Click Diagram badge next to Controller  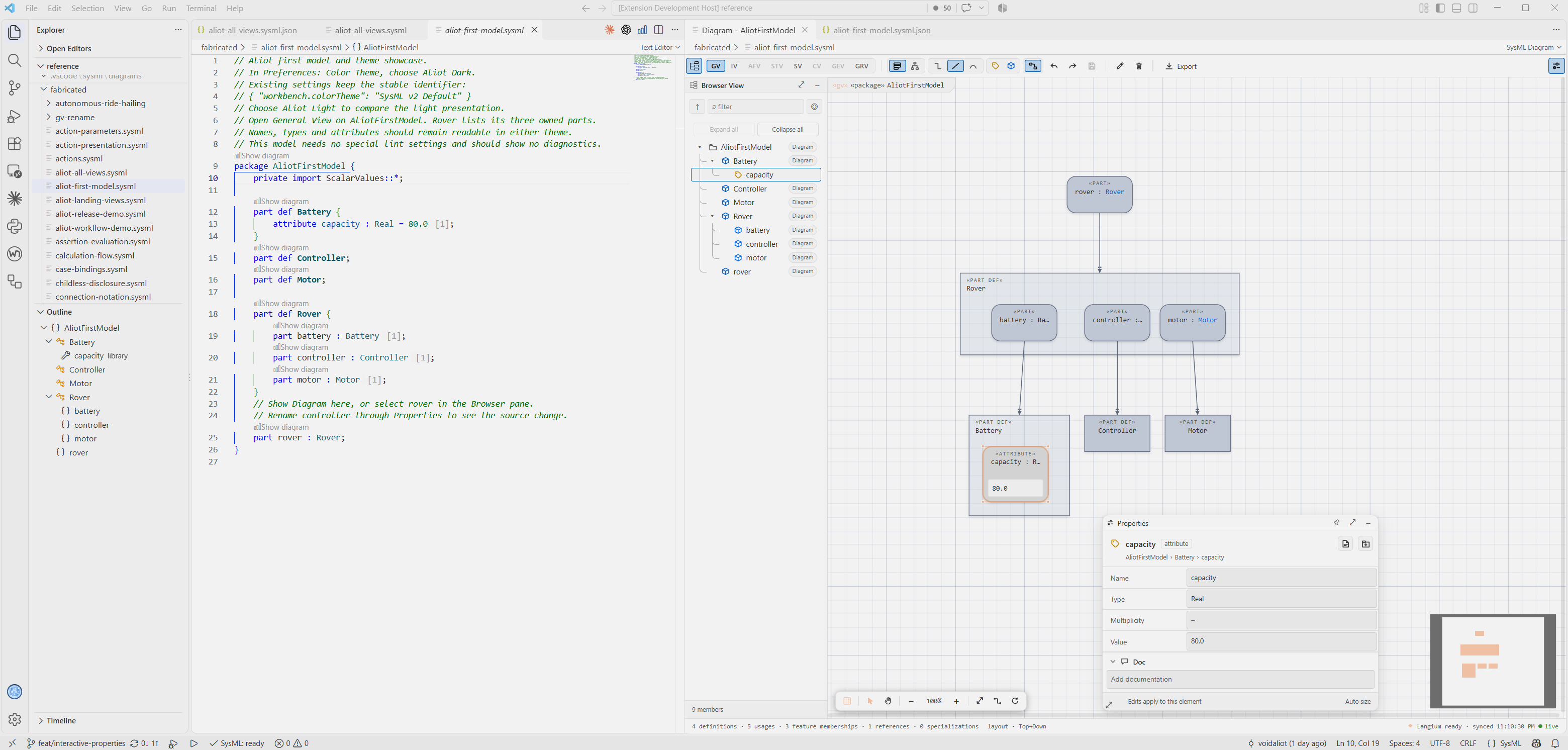[802, 189]
